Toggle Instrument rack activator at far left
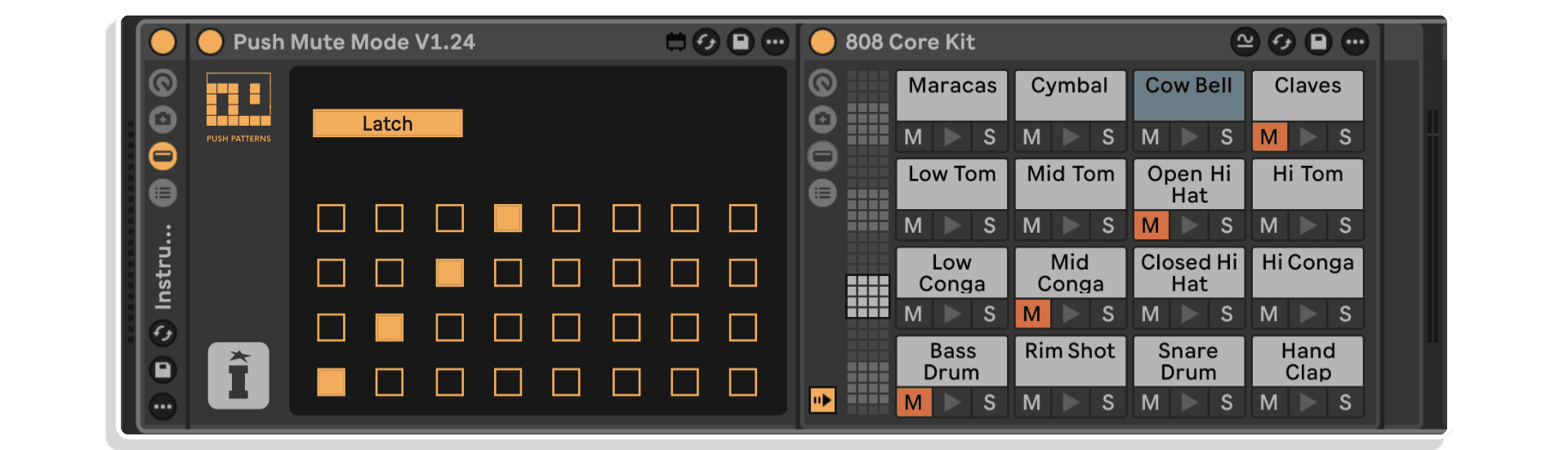Screen dimensions: 1568x450 pos(163,42)
